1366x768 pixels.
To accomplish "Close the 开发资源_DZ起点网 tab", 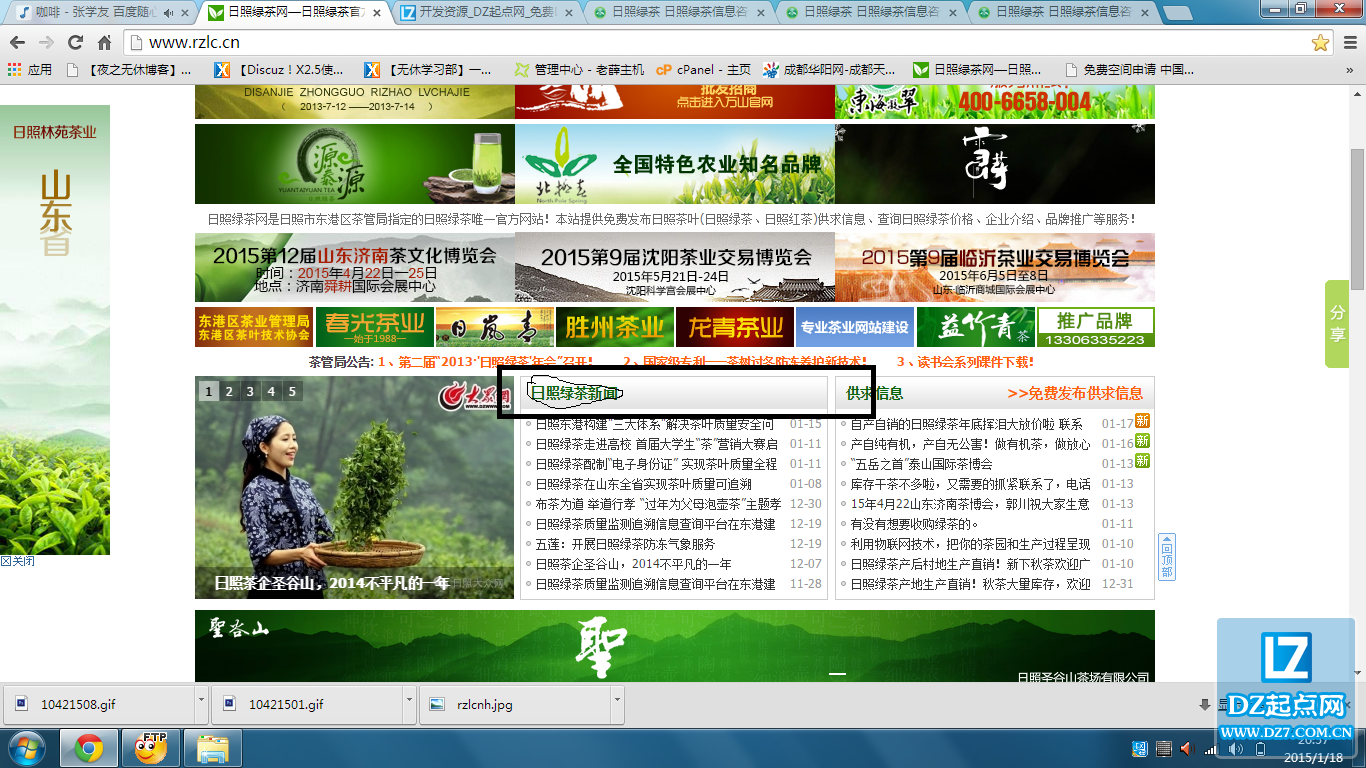I will pos(568,13).
